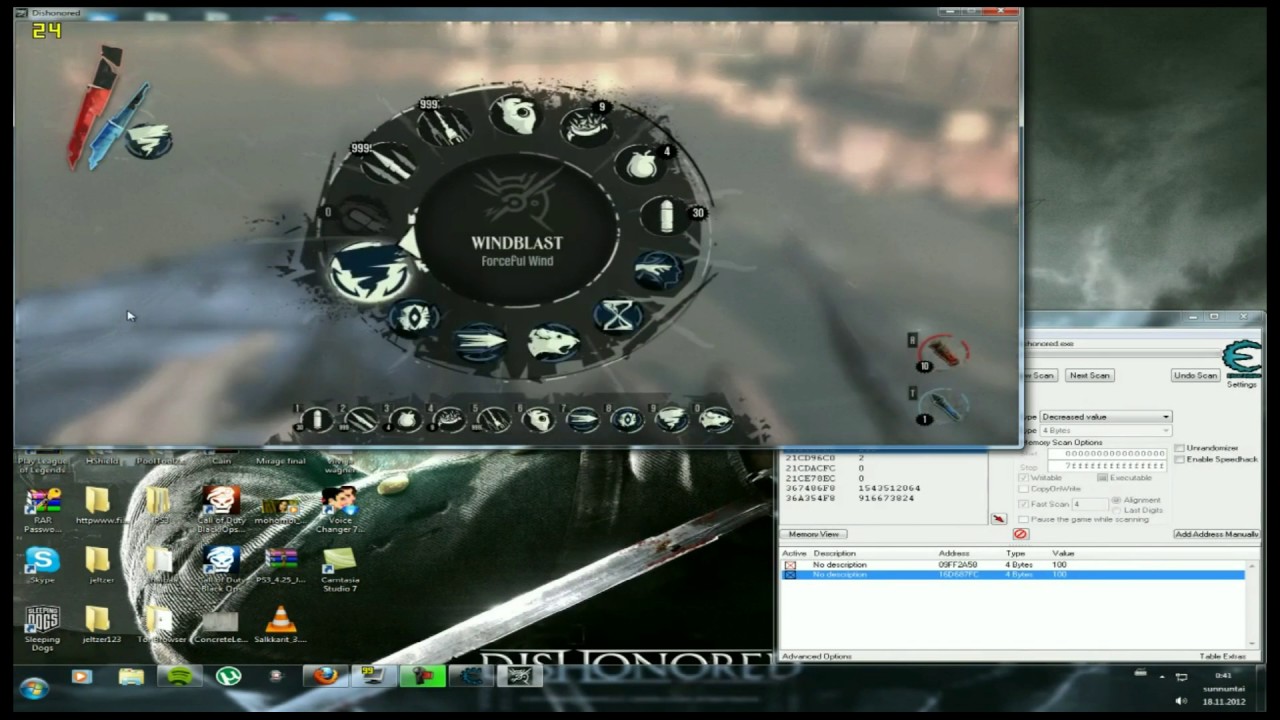The height and width of the screenshot is (720, 1280).
Task: Open Memory View
Action: coord(814,534)
